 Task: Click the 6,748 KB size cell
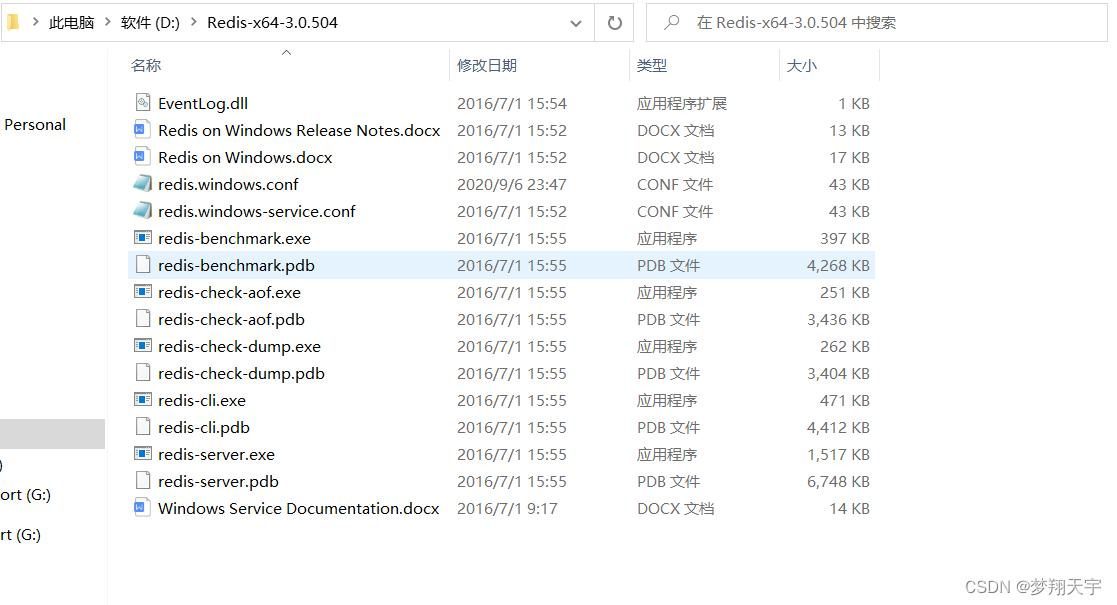(x=838, y=482)
